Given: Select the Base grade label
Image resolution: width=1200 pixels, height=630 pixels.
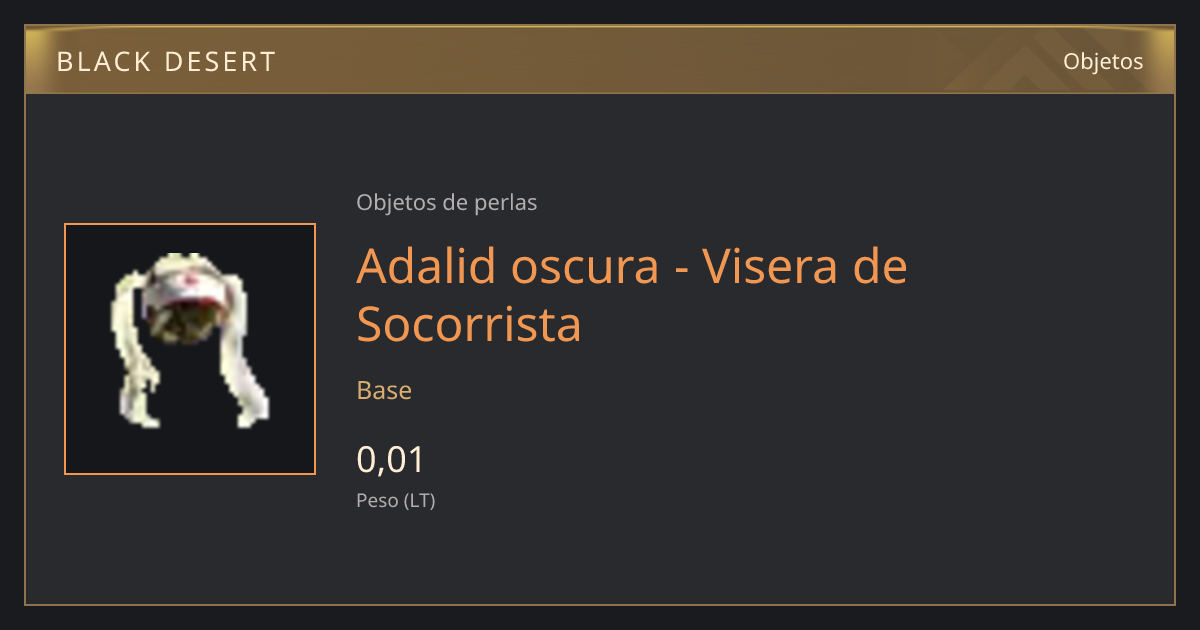Looking at the screenshot, I should pos(384,390).
